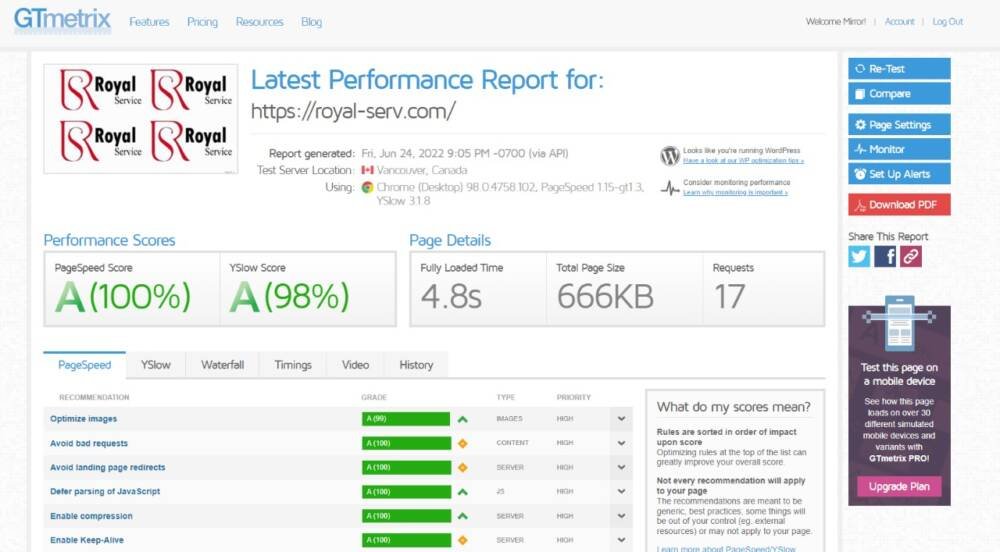The image size is (1000, 552).
Task: Switch to the YSlow tab
Action: pos(155,365)
